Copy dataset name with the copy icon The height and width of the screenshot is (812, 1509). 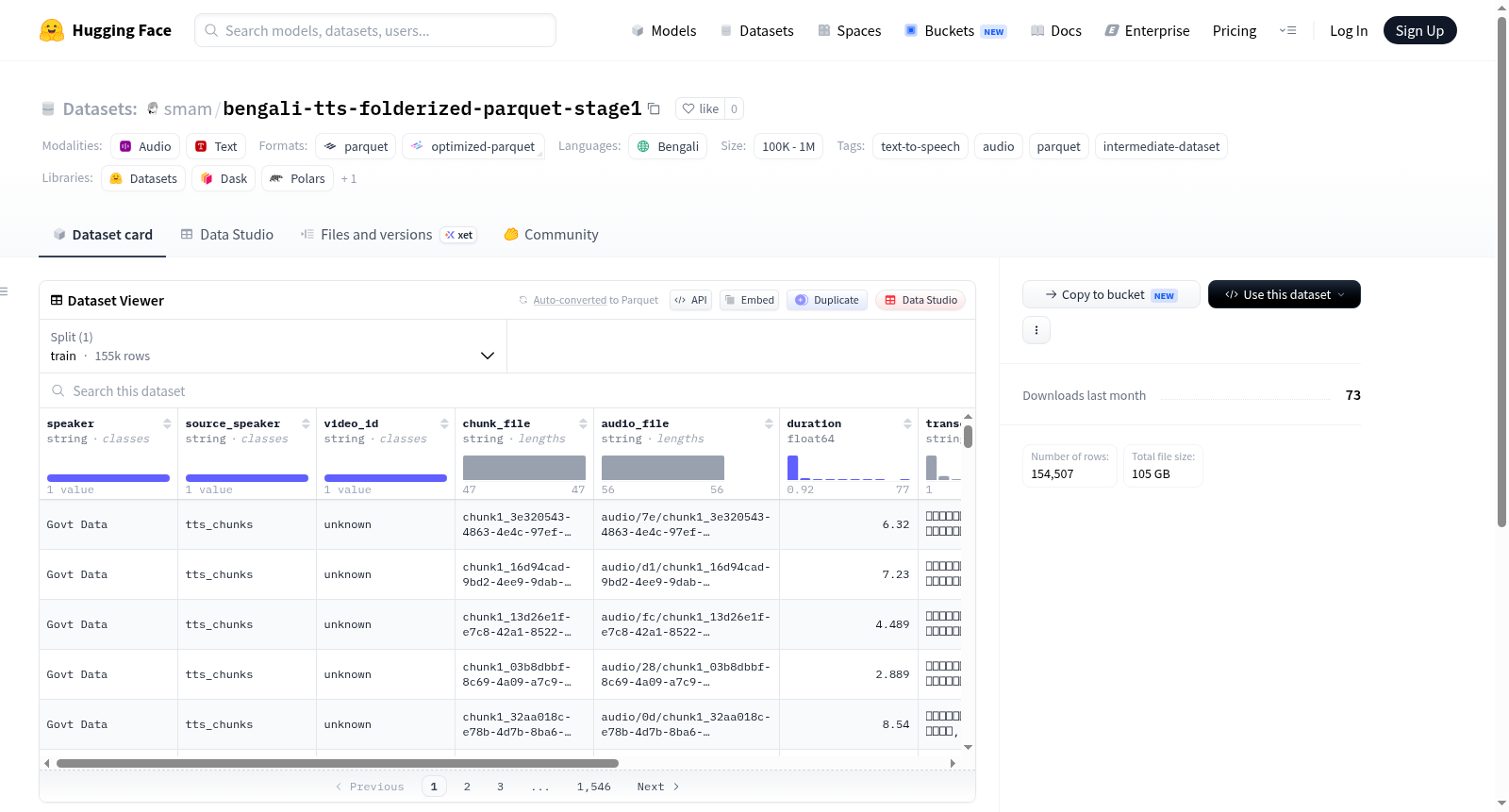click(x=654, y=108)
